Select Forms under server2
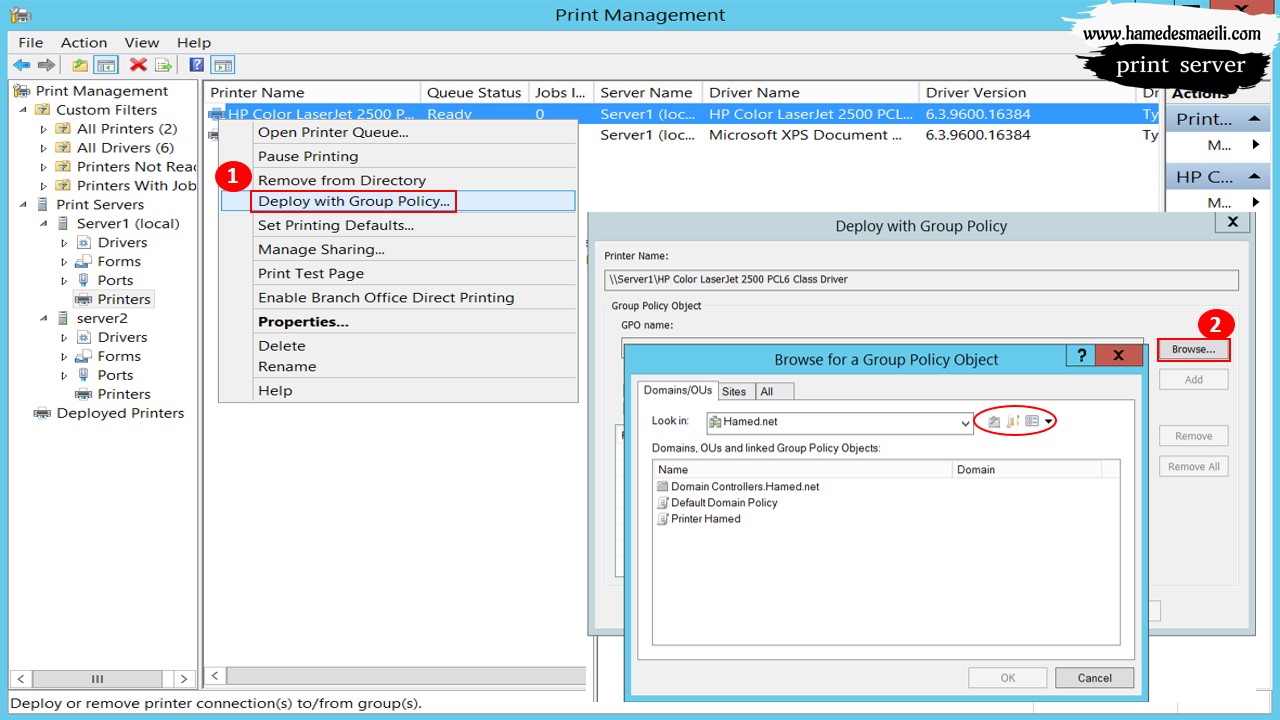This screenshot has height=720, width=1280. point(119,357)
